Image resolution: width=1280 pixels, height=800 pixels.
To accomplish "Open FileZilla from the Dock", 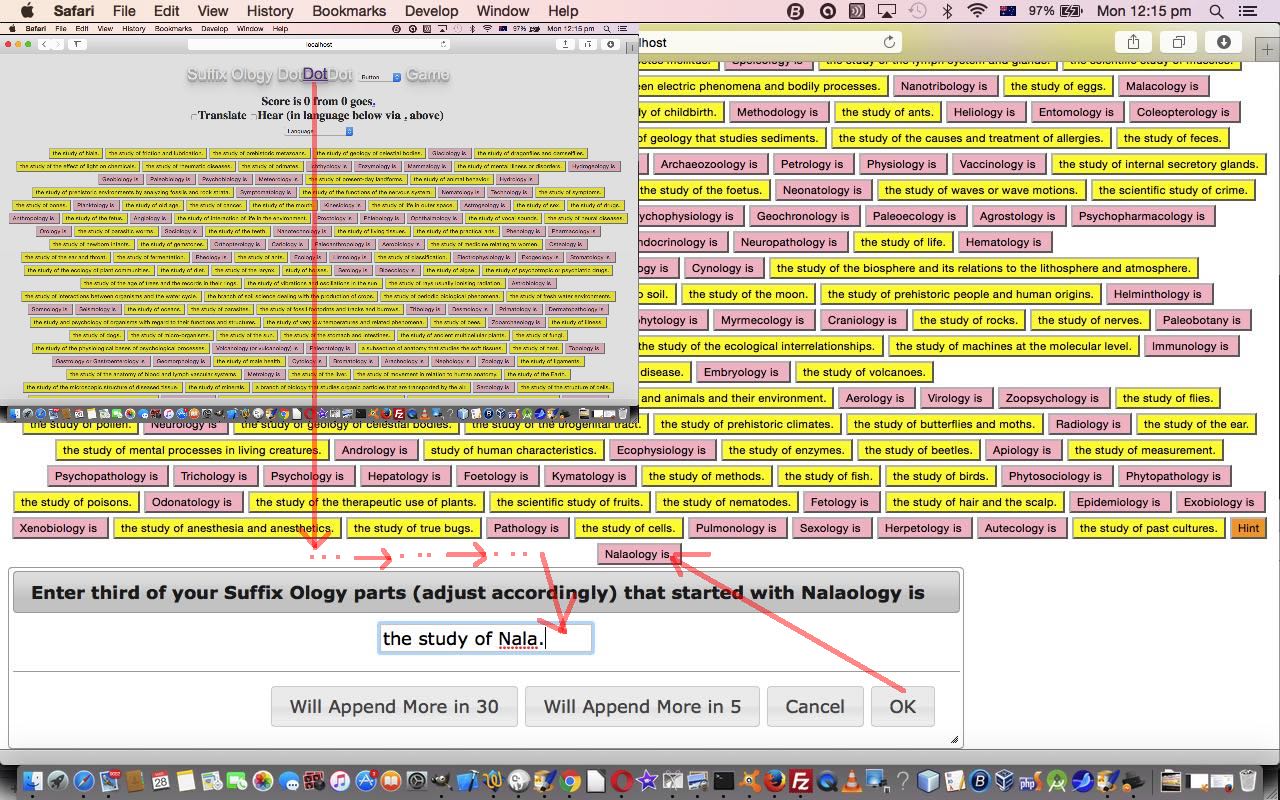I will (x=800, y=781).
